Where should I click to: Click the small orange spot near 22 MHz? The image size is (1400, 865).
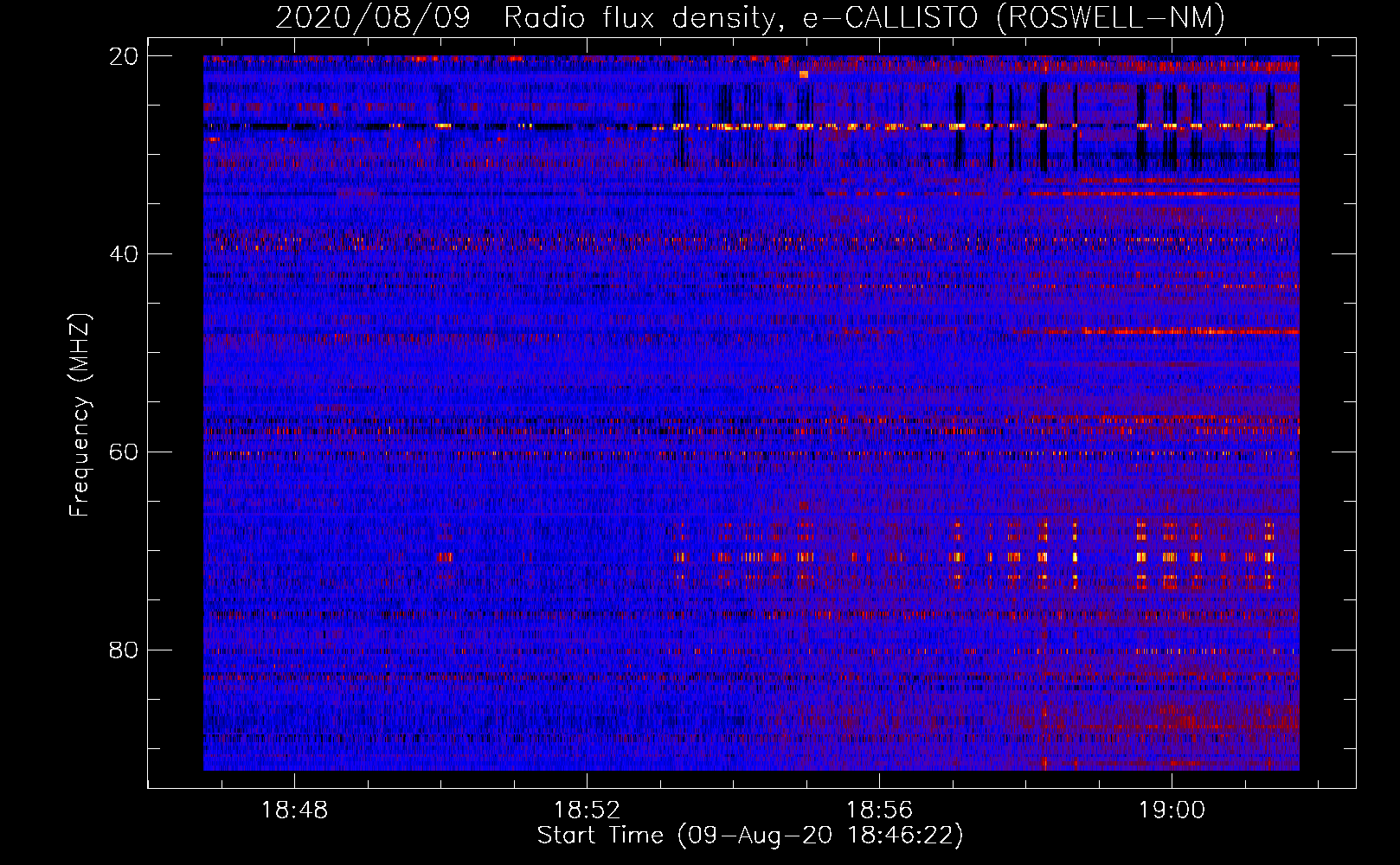[804, 74]
